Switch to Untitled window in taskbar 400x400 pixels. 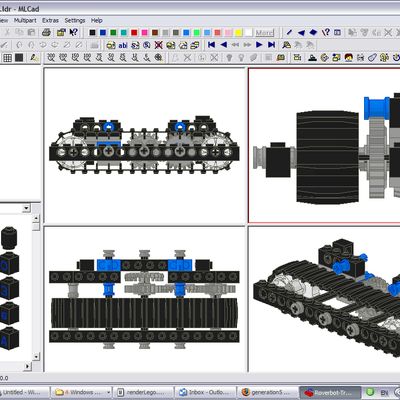(24, 392)
